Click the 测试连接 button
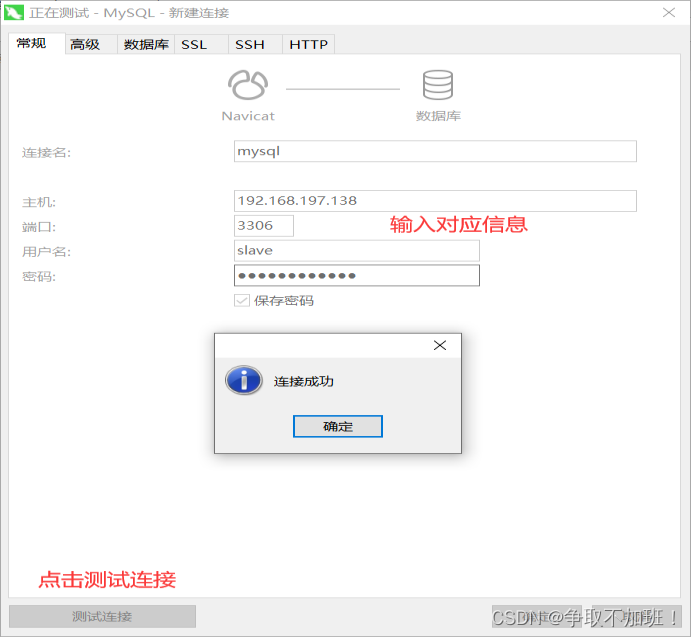Viewport: 691px width, 637px height. tap(102, 616)
